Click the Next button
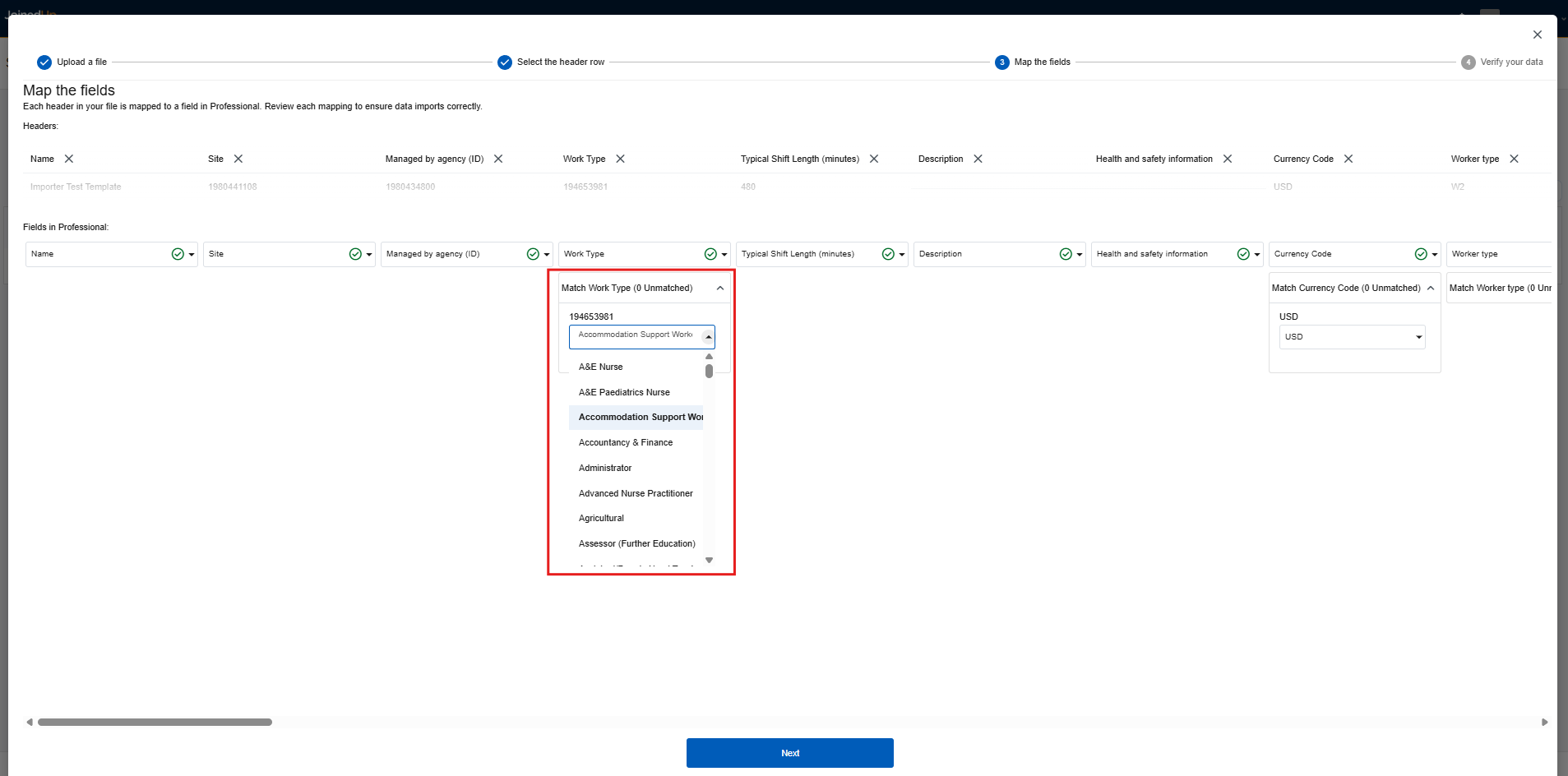This screenshot has width=1568, height=776. coord(789,753)
